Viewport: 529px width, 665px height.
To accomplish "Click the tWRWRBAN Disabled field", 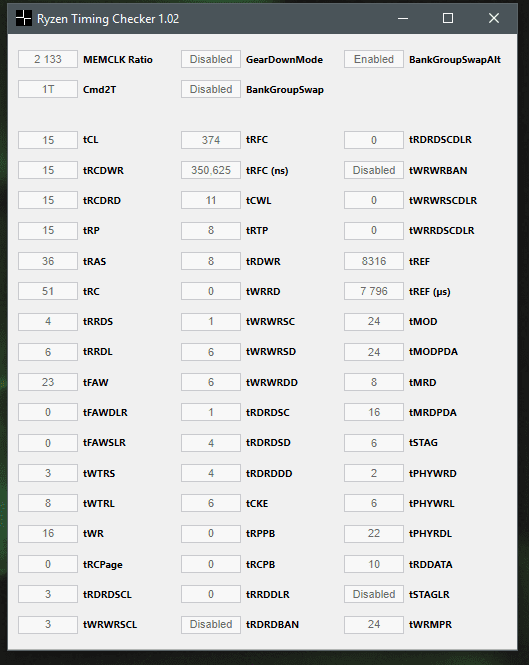I will pos(374,170).
